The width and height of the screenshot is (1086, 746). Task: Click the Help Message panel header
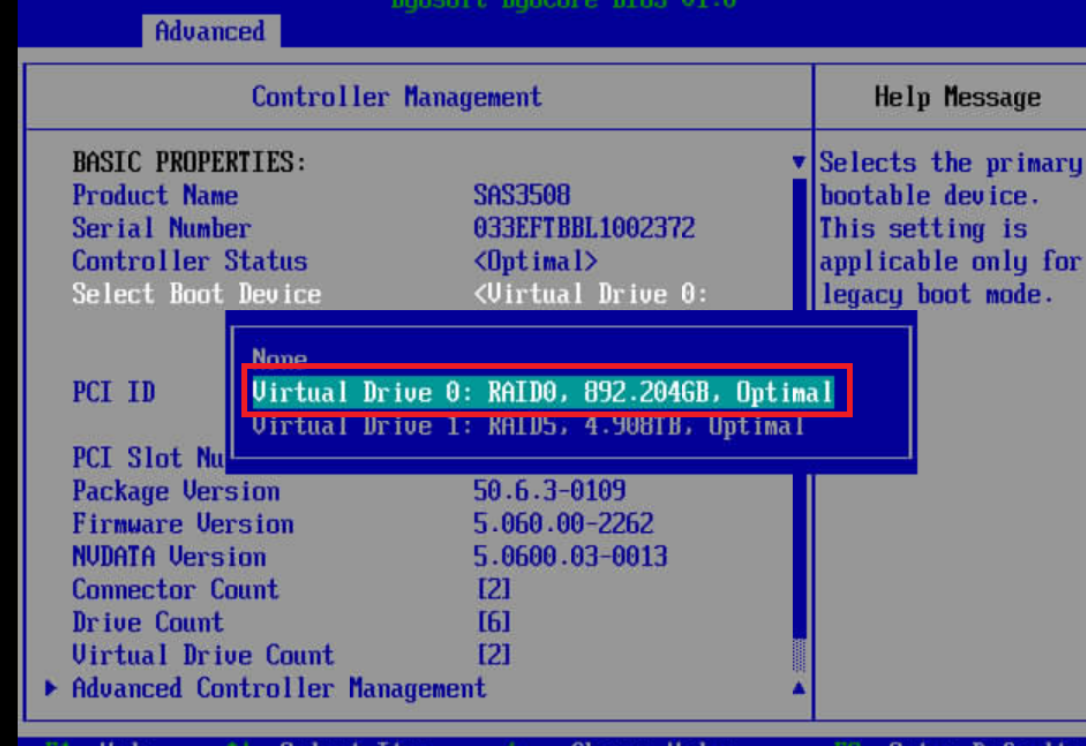(x=956, y=97)
